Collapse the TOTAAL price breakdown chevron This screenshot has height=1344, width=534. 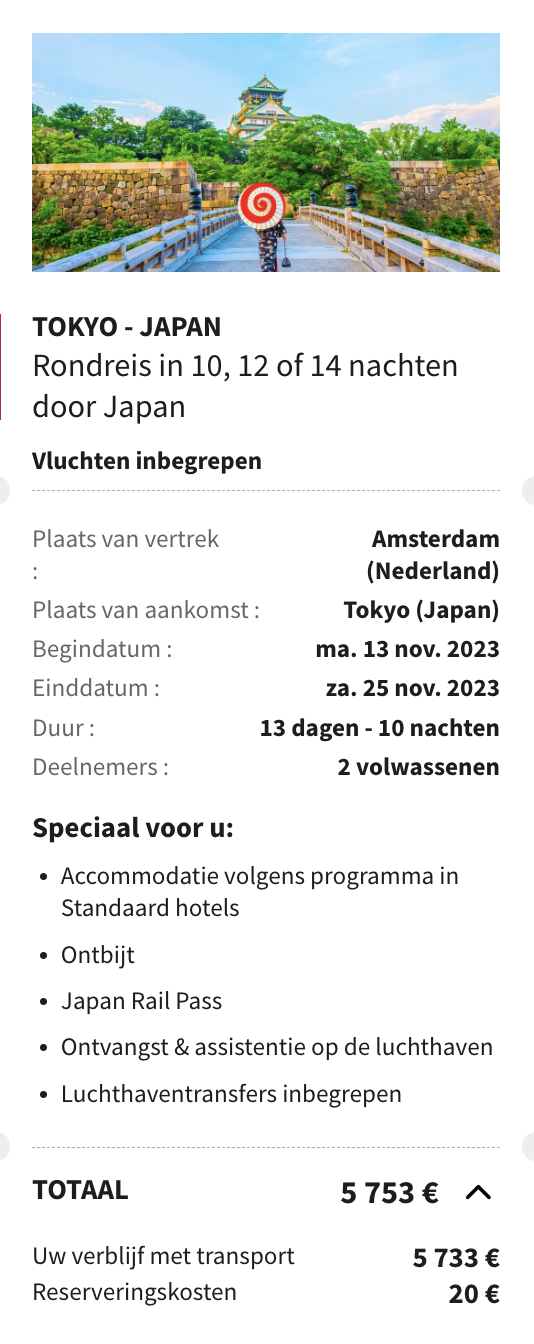tap(479, 1192)
